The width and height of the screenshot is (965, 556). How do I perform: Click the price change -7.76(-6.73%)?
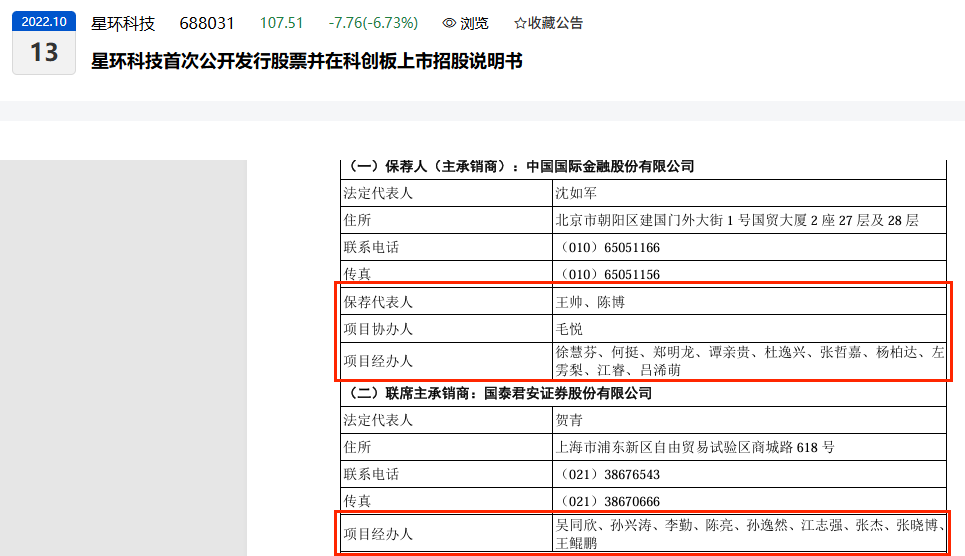[373, 23]
